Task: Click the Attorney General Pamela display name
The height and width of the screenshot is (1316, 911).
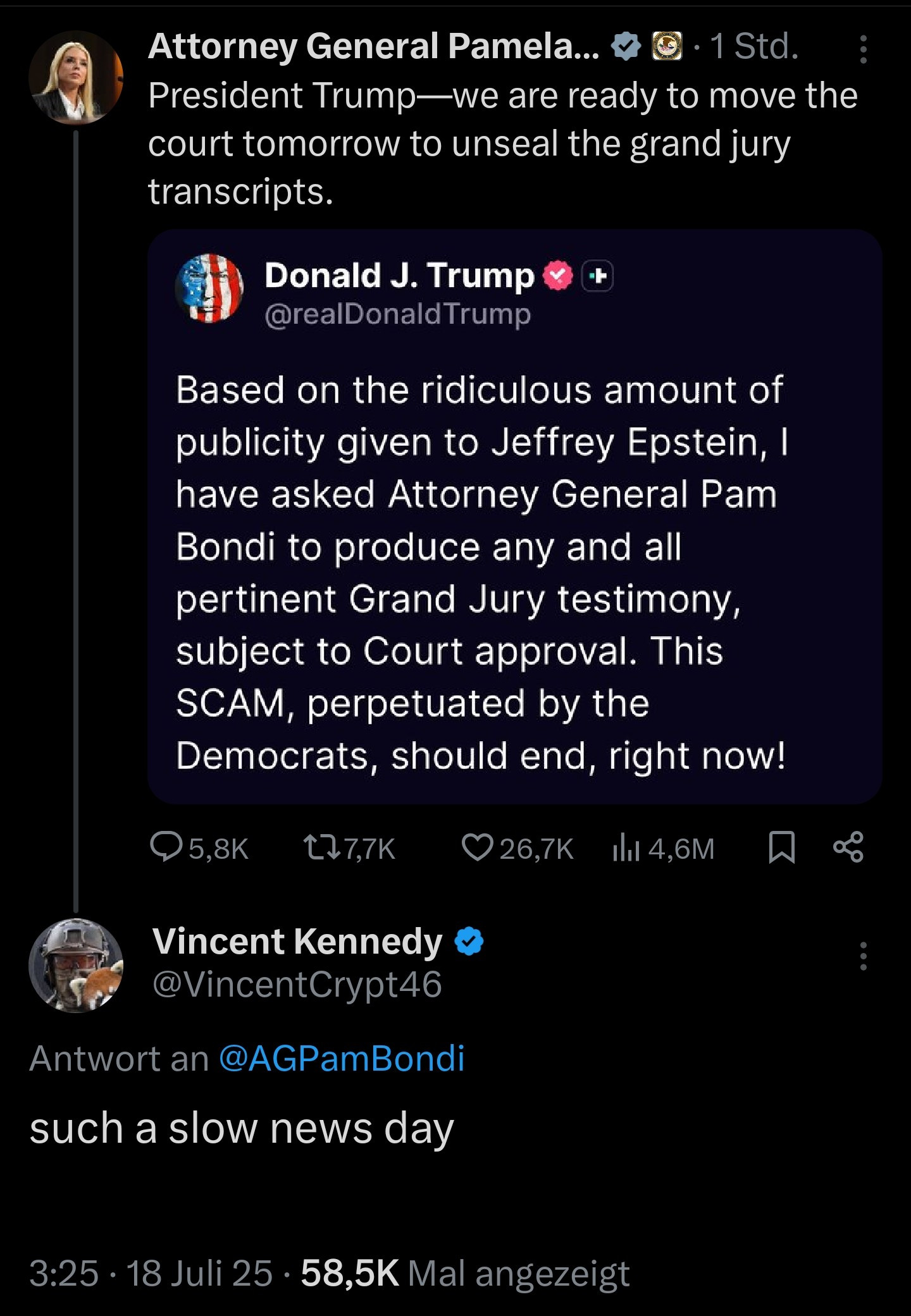Action: [x=373, y=47]
